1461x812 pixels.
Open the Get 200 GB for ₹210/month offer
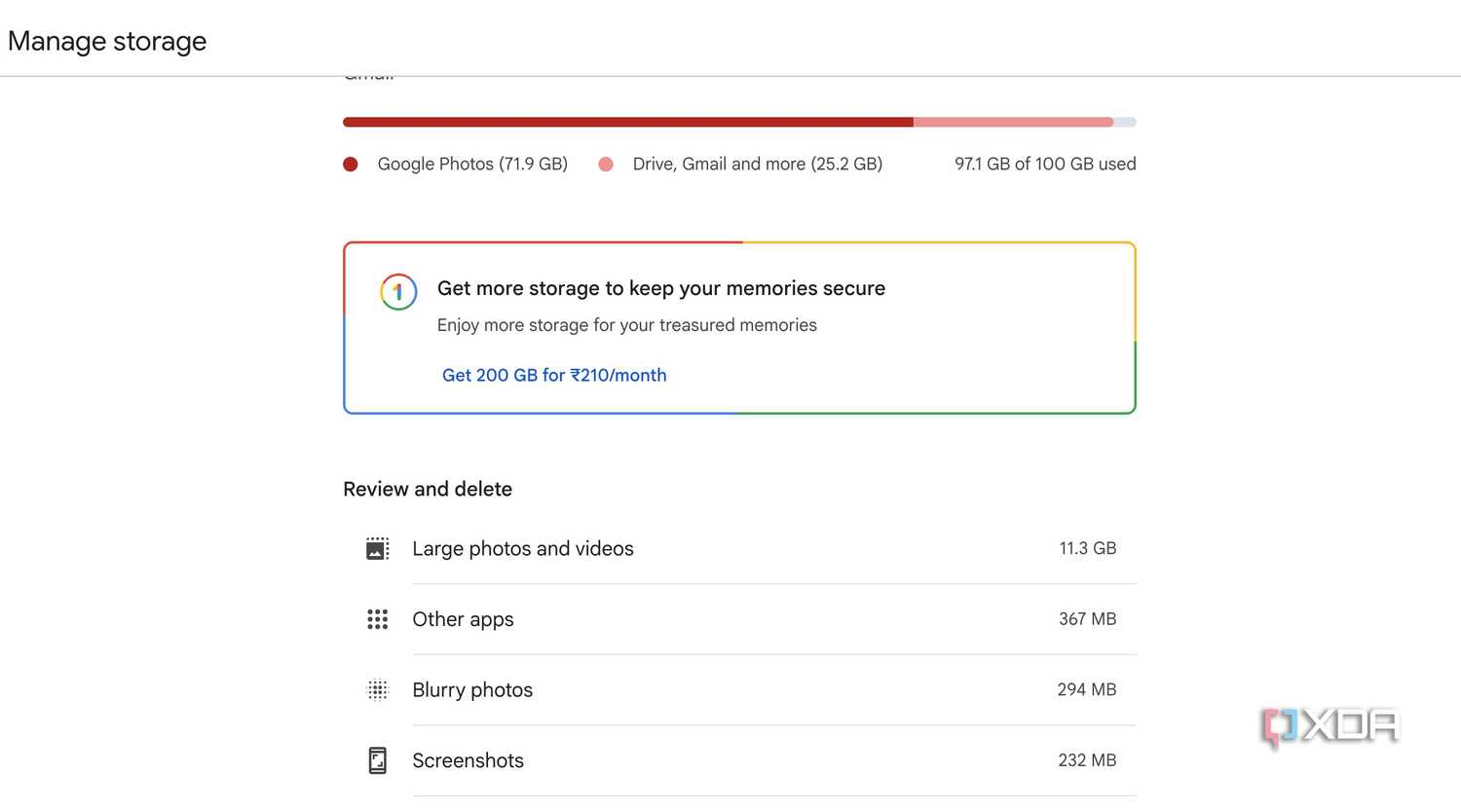554,375
